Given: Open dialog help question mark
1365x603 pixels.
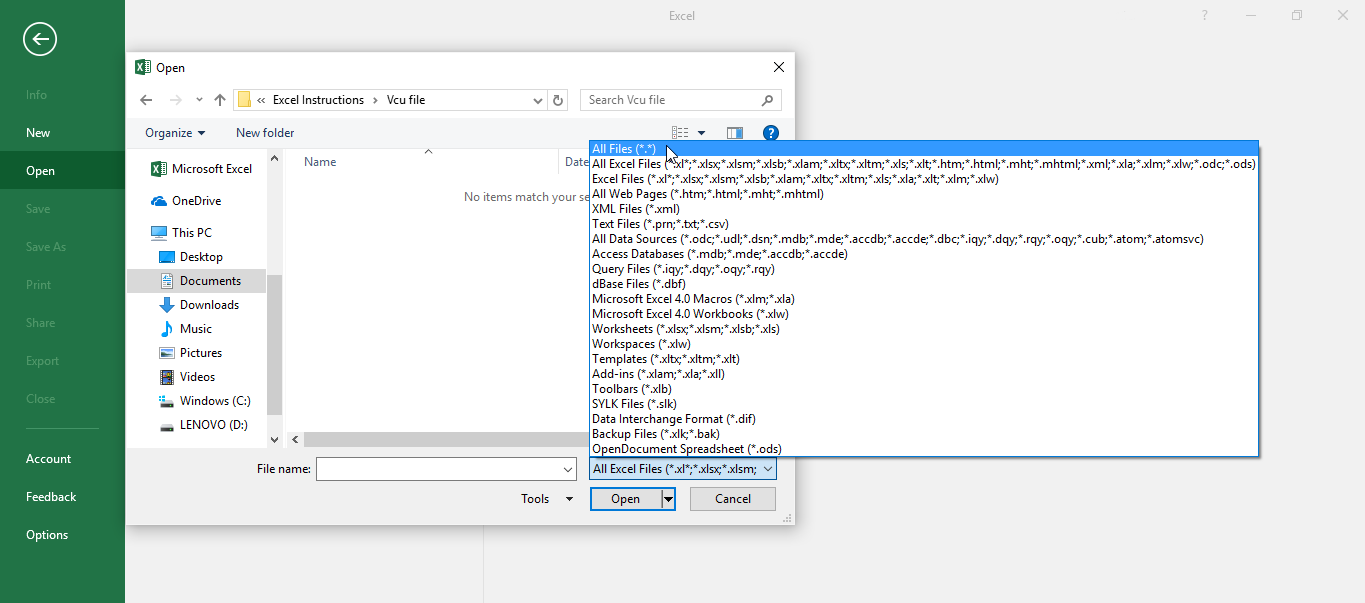Looking at the screenshot, I should [770, 133].
